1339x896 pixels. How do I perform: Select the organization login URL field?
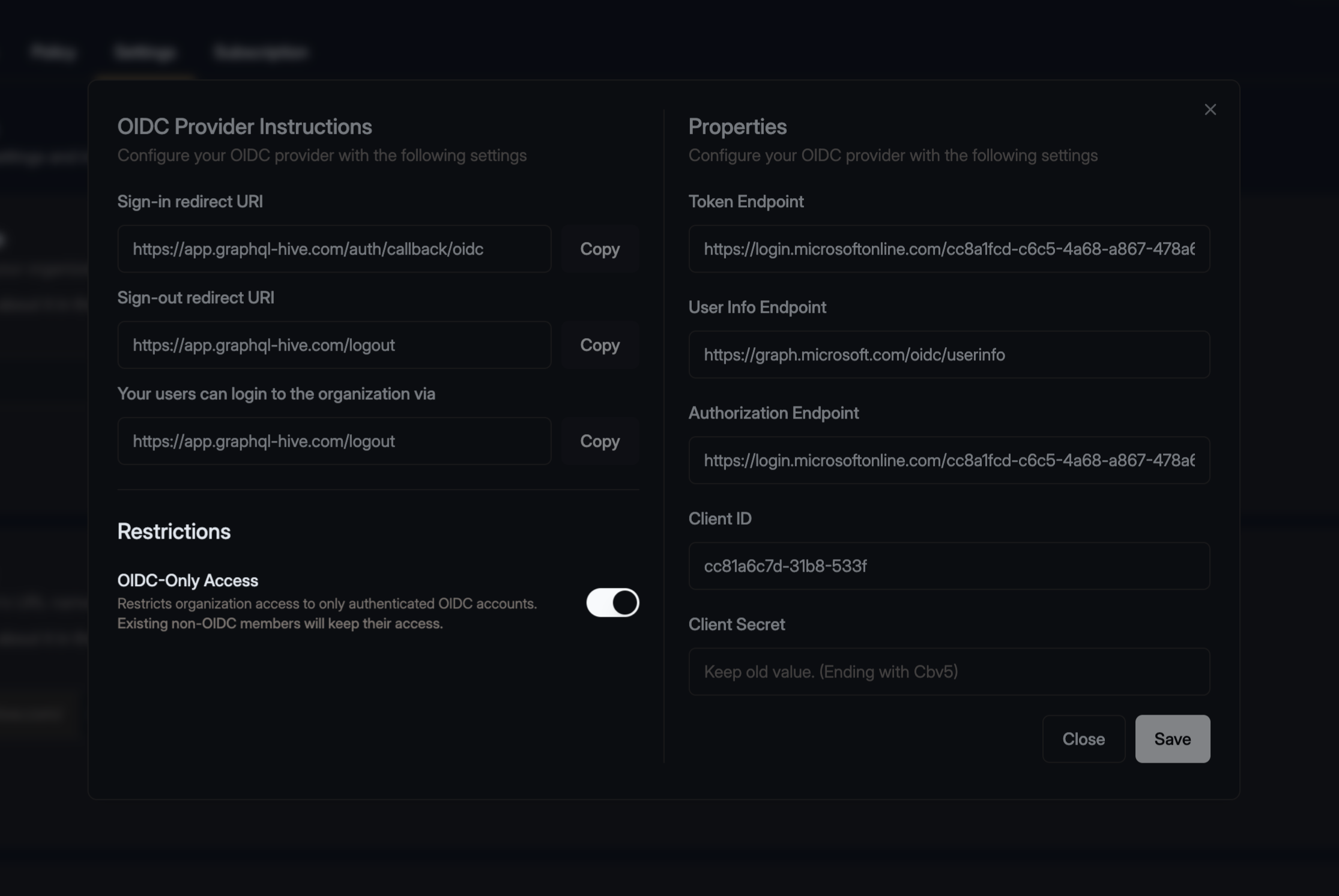coord(334,441)
